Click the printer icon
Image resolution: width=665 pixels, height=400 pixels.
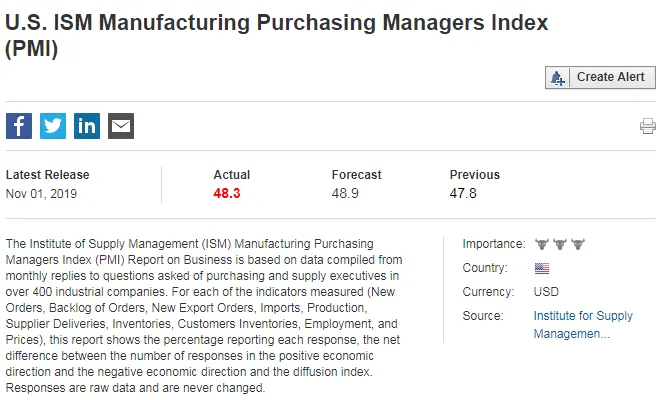[648, 126]
